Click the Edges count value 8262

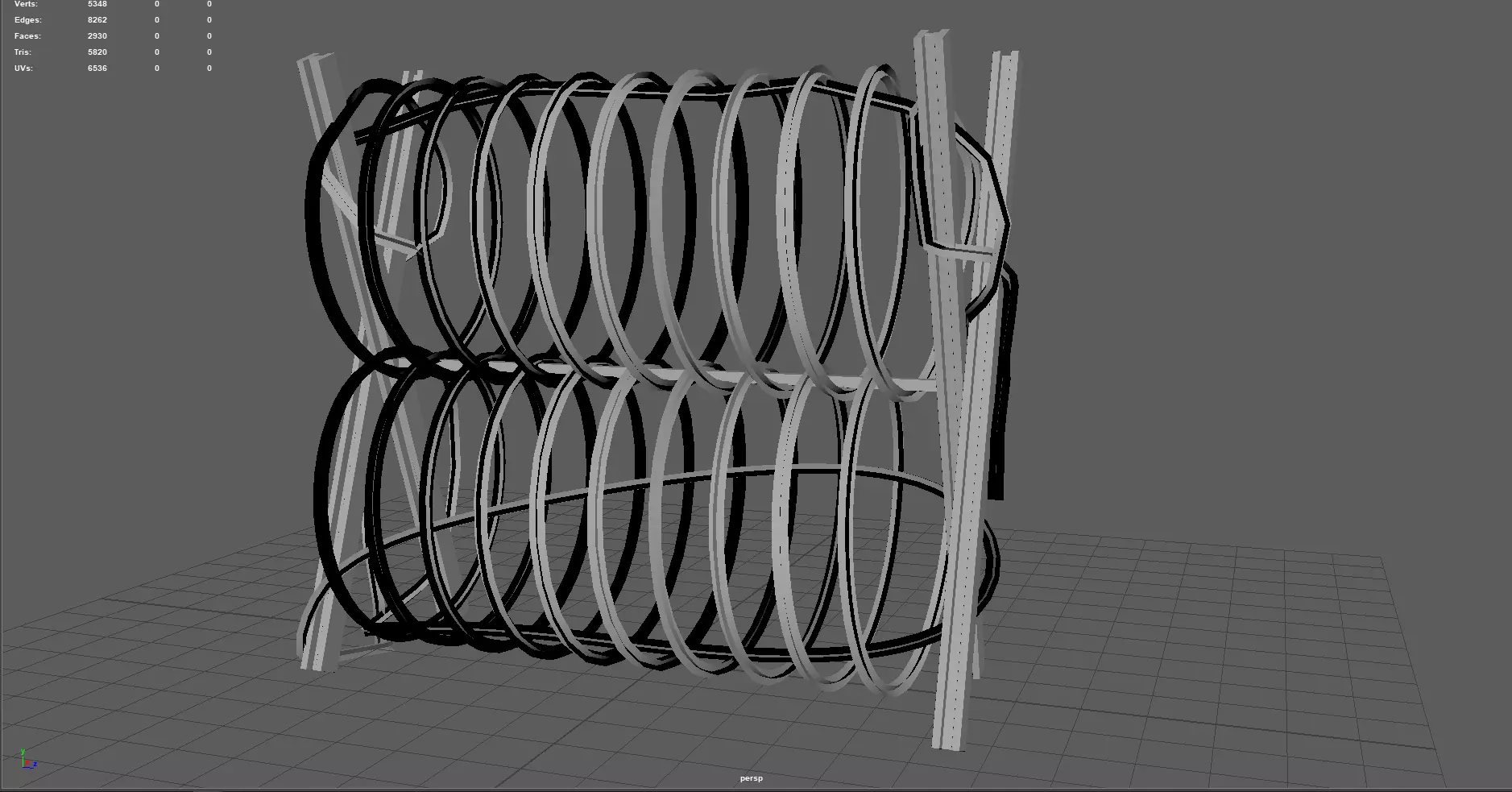point(97,19)
